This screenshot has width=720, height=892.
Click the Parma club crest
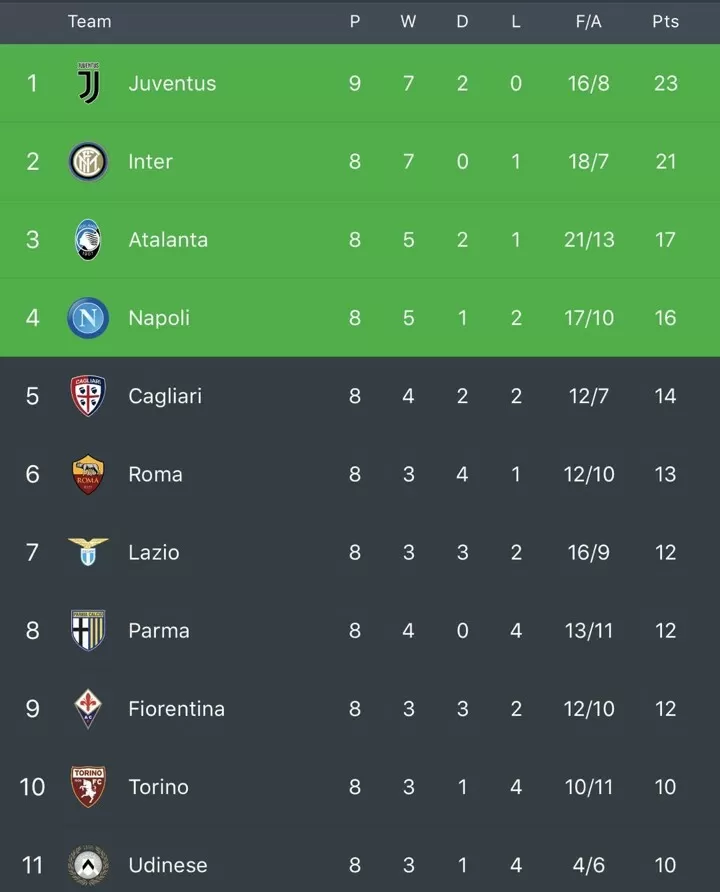(88, 630)
